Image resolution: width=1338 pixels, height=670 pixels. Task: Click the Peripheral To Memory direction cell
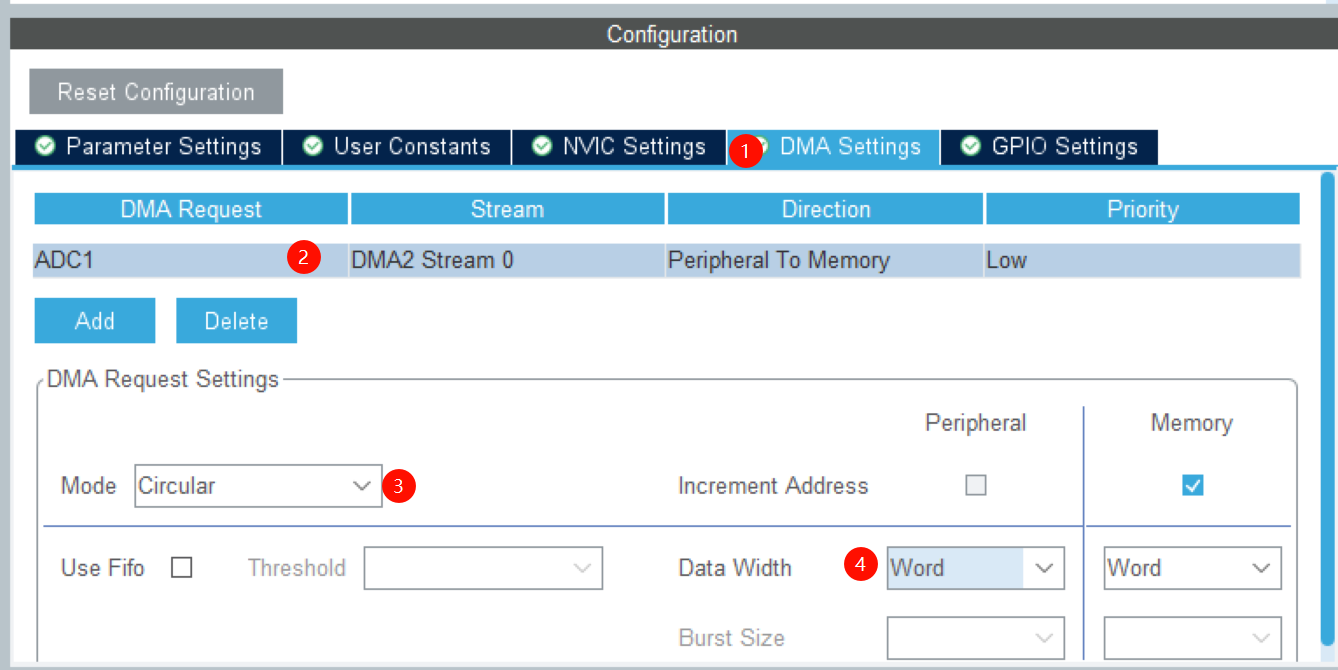(x=824, y=260)
